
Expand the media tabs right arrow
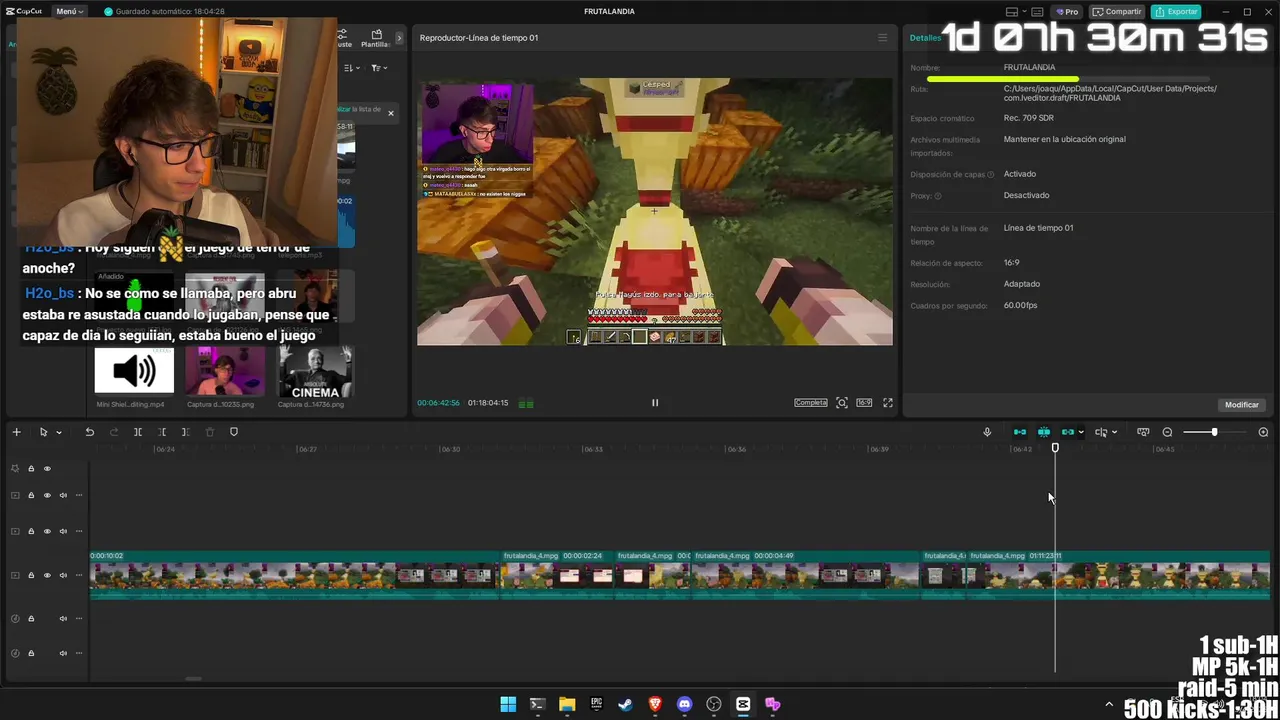click(399, 38)
